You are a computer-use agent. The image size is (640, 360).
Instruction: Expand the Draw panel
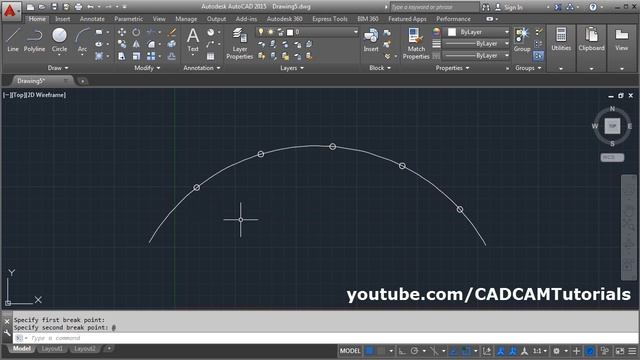pos(58,68)
